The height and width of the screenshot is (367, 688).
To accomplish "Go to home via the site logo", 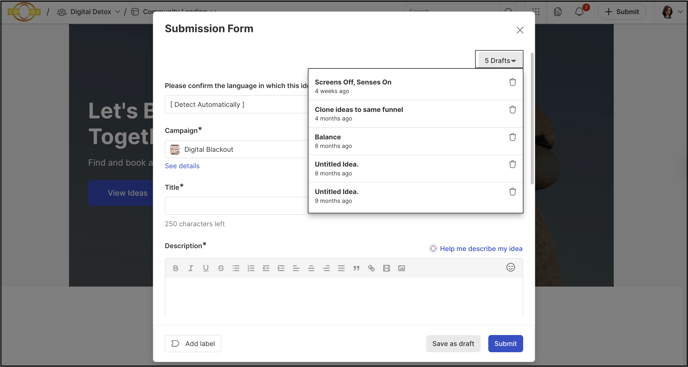I will pyautogui.click(x=24, y=11).
